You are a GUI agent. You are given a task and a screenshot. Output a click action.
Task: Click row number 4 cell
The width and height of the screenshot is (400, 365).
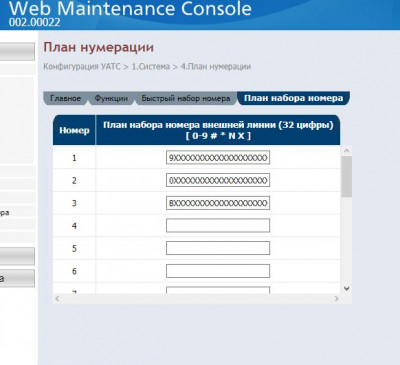point(74,226)
